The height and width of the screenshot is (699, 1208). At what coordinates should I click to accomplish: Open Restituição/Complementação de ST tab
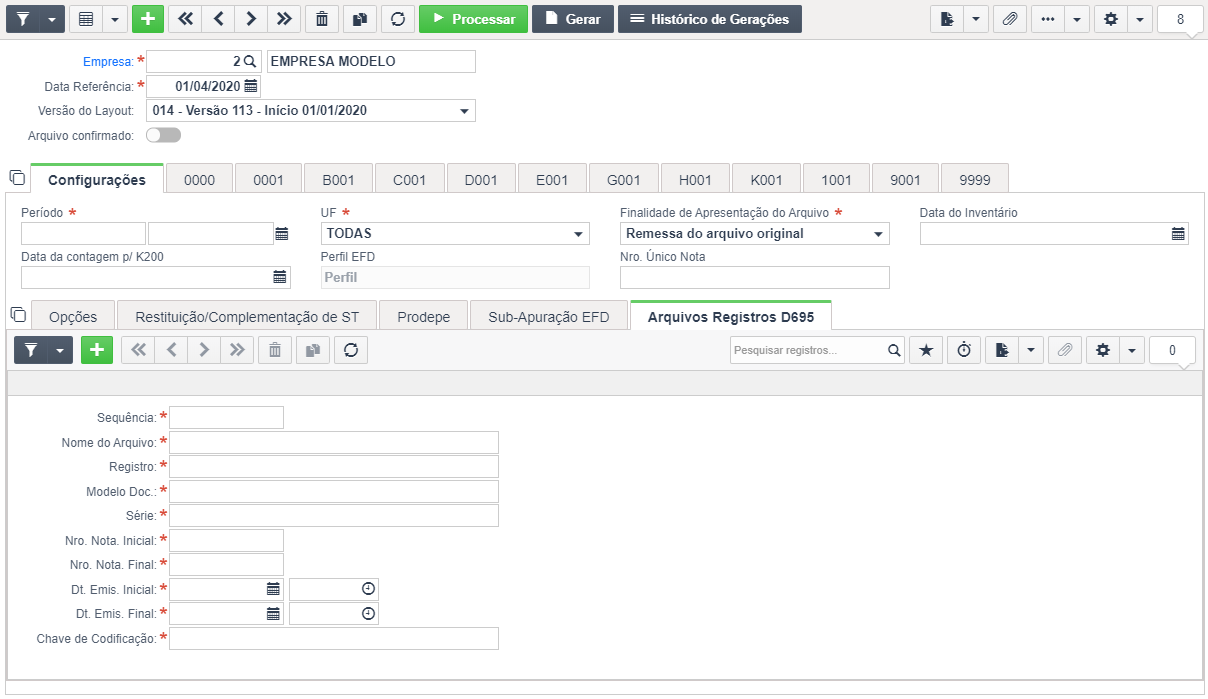tap(247, 316)
